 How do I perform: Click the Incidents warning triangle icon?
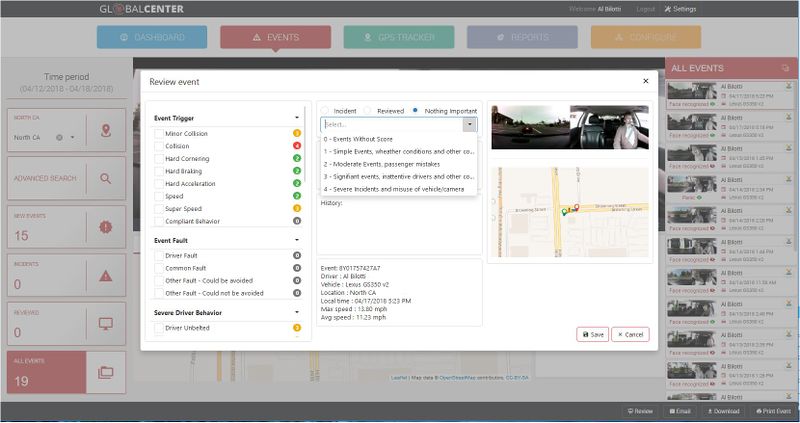106,275
